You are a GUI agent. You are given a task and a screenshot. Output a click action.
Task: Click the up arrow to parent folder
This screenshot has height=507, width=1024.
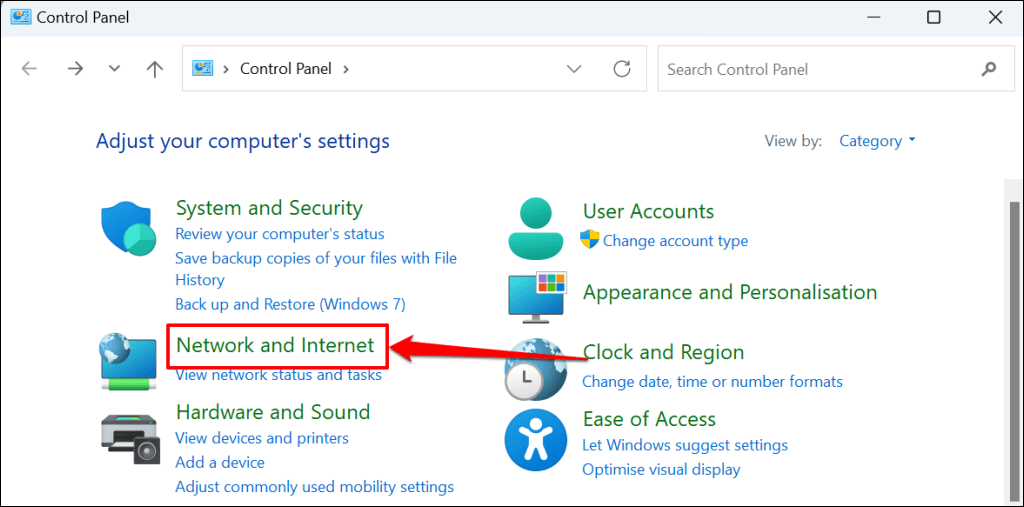155,69
